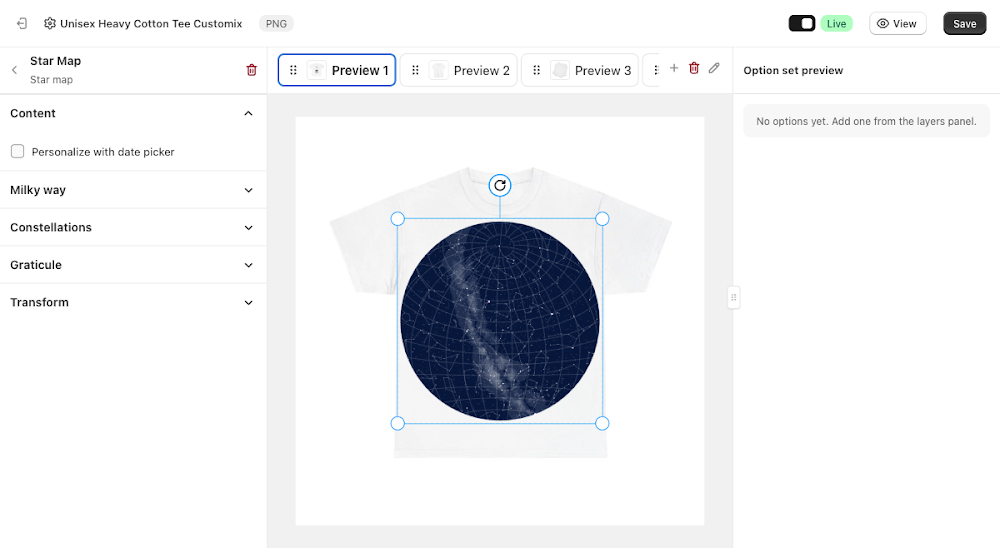Click the Live status badge

(x=836, y=24)
